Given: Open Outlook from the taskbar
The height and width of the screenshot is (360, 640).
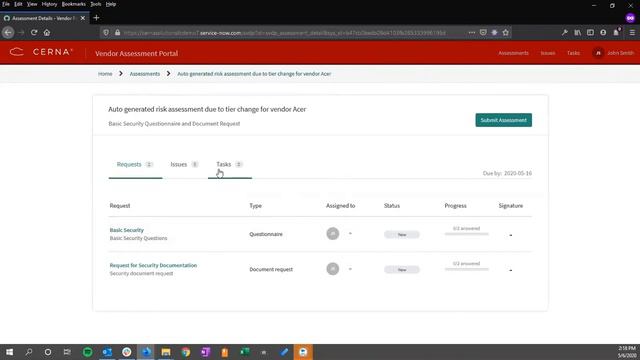Looking at the screenshot, I should (x=107, y=352).
